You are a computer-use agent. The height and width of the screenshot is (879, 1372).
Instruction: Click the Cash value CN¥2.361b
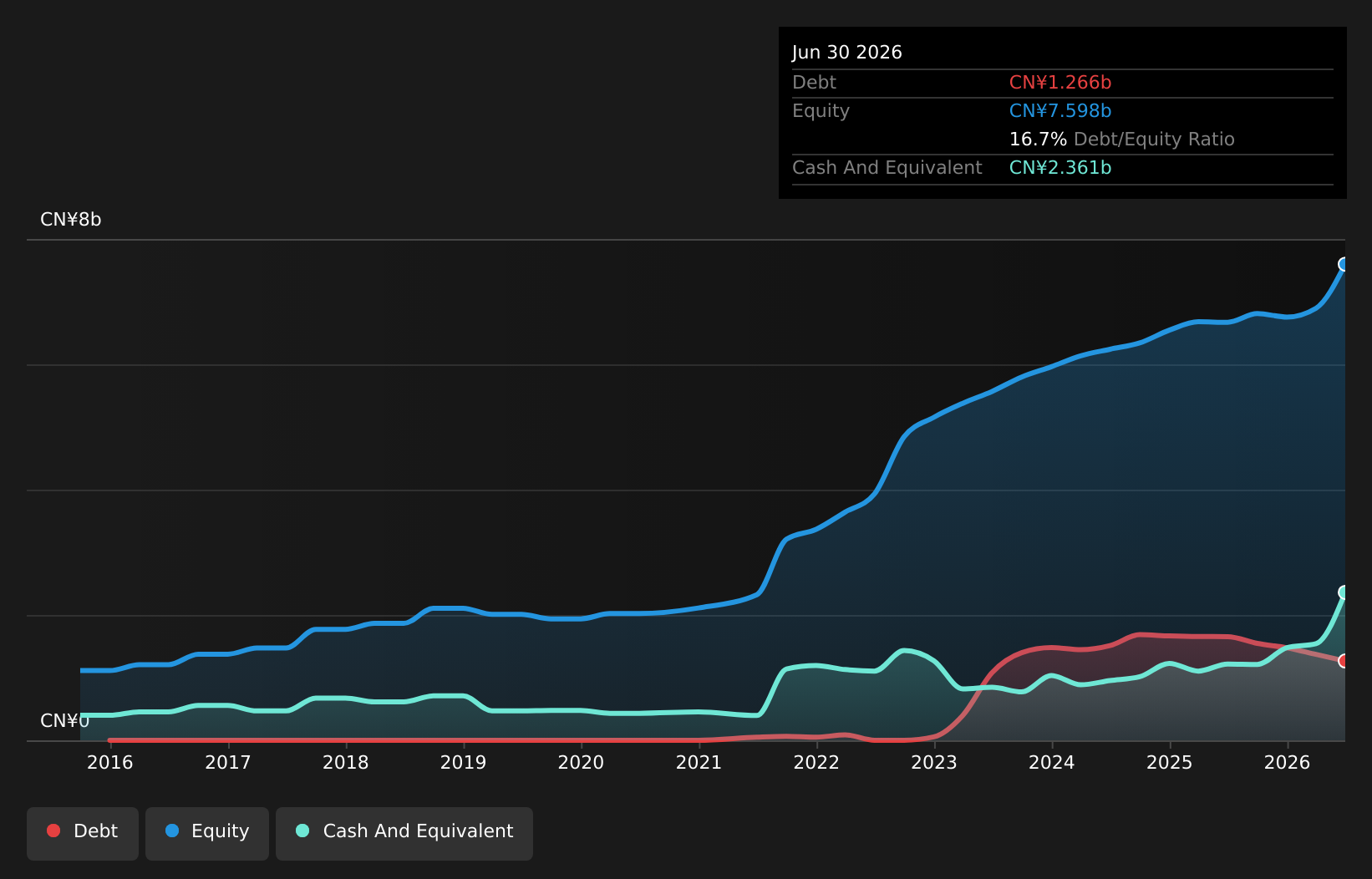[1060, 168]
